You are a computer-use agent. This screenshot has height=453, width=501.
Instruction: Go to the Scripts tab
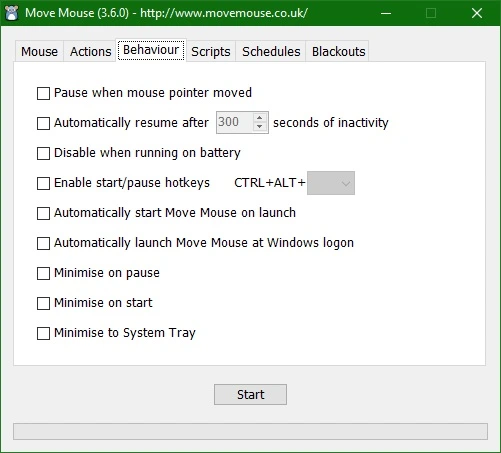(x=211, y=52)
